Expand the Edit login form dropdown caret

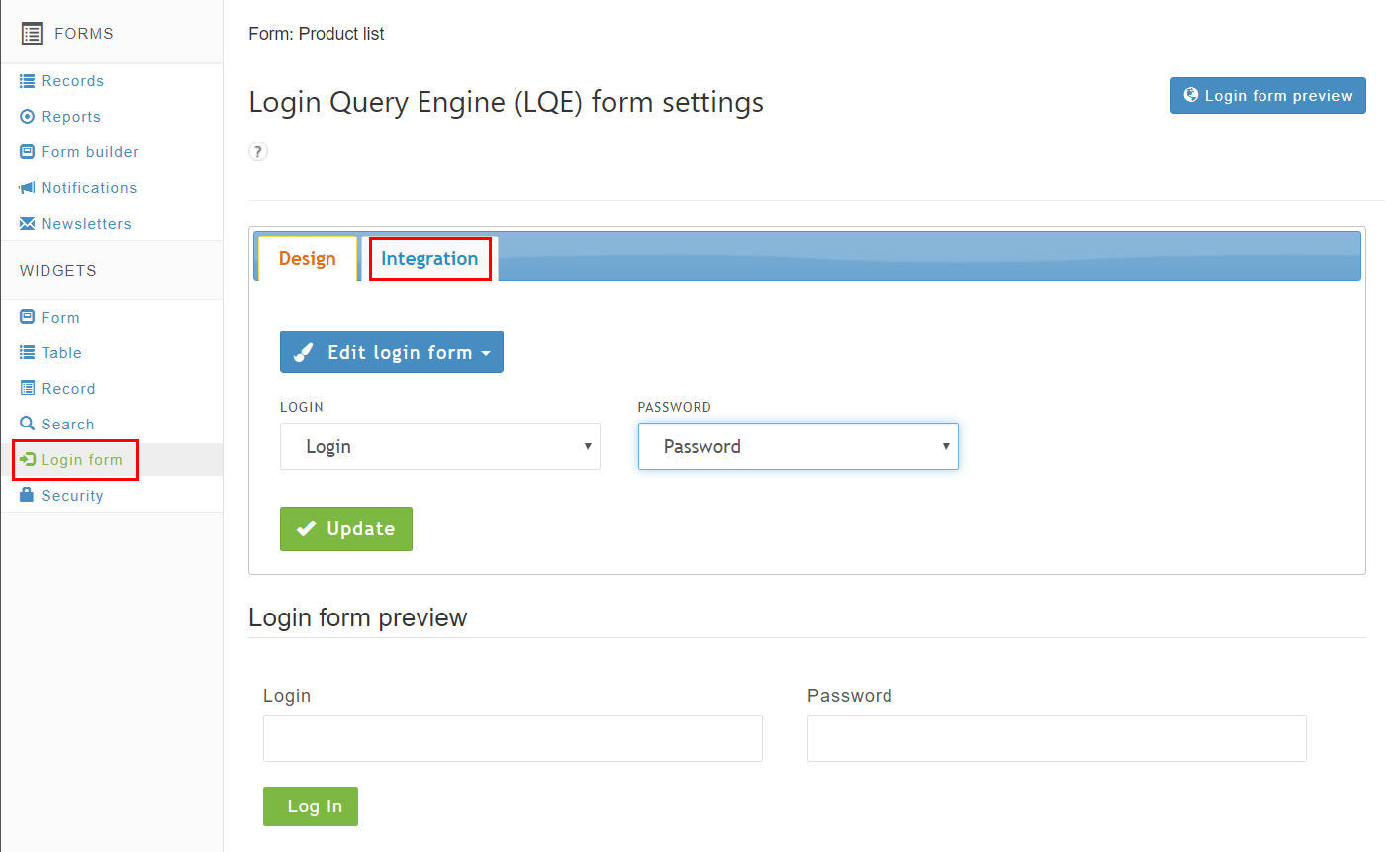(x=486, y=353)
